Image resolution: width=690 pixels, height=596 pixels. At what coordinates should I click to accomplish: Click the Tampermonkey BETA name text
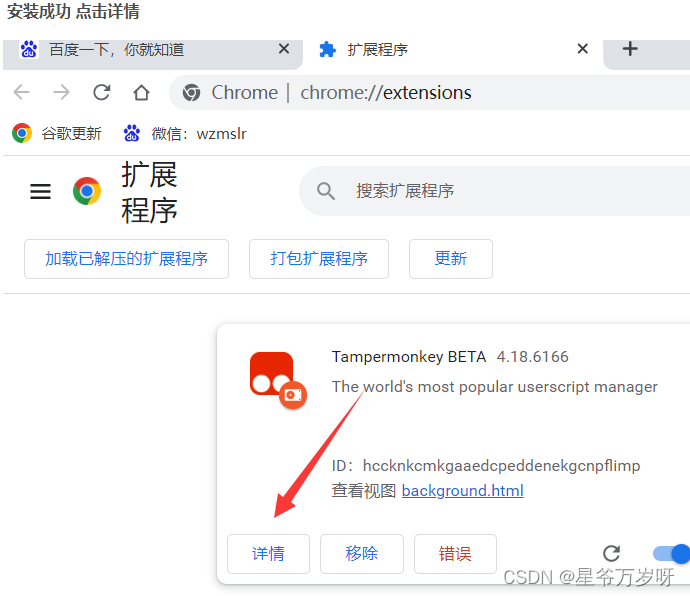pyautogui.click(x=409, y=357)
